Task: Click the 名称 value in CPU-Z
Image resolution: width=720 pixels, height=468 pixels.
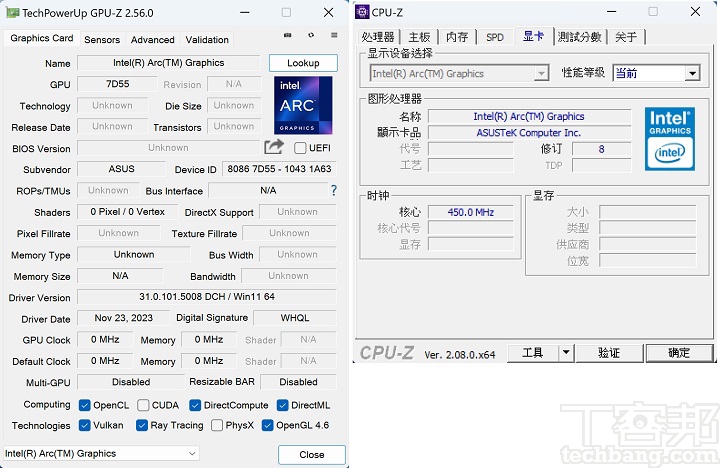Action: click(529, 117)
